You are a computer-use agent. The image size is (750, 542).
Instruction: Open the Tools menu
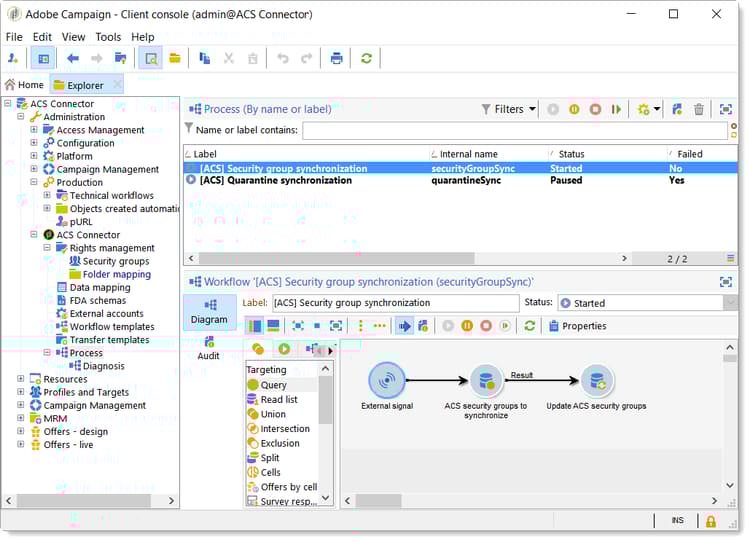click(x=108, y=37)
